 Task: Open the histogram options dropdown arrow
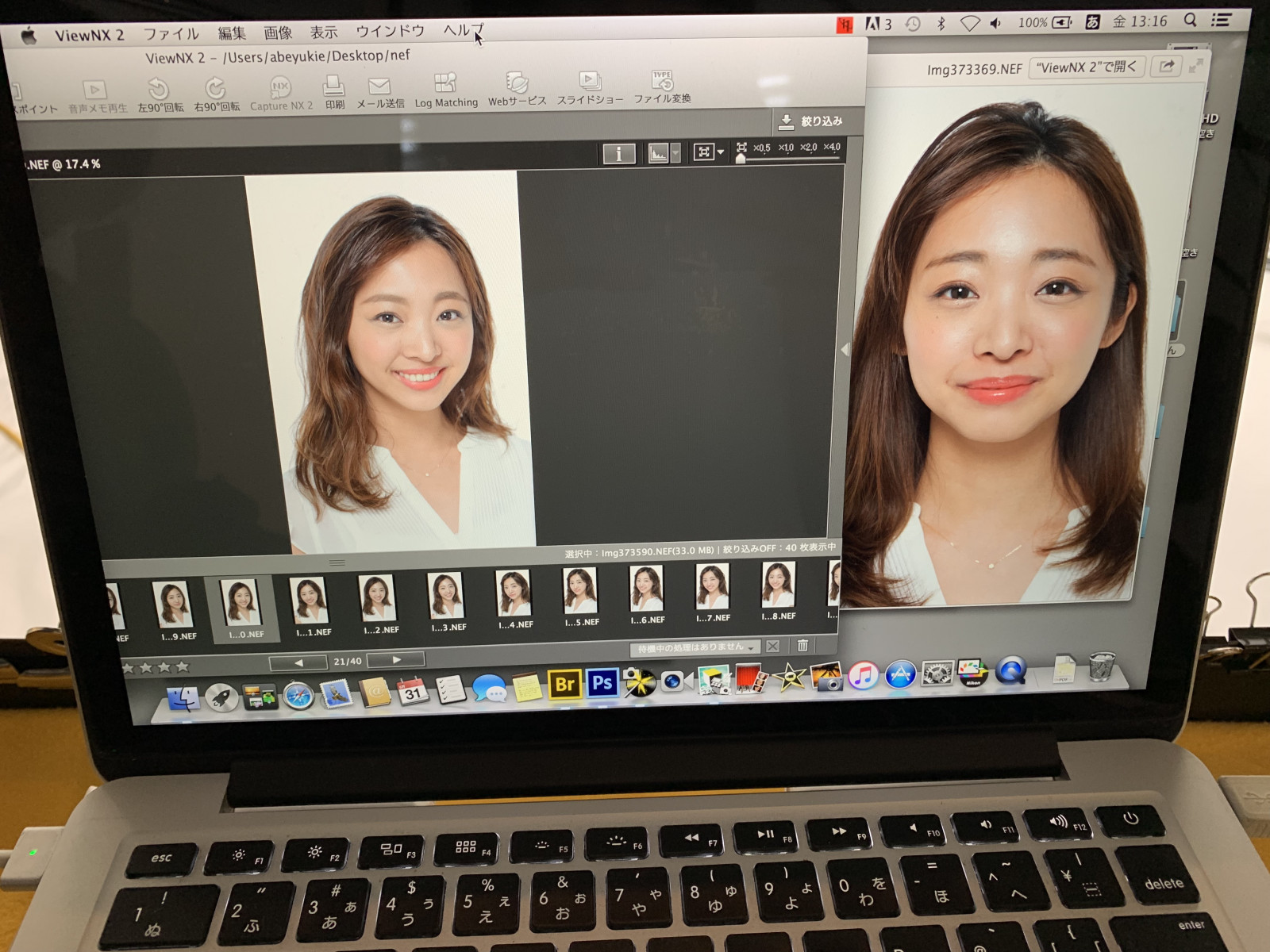(675, 152)
